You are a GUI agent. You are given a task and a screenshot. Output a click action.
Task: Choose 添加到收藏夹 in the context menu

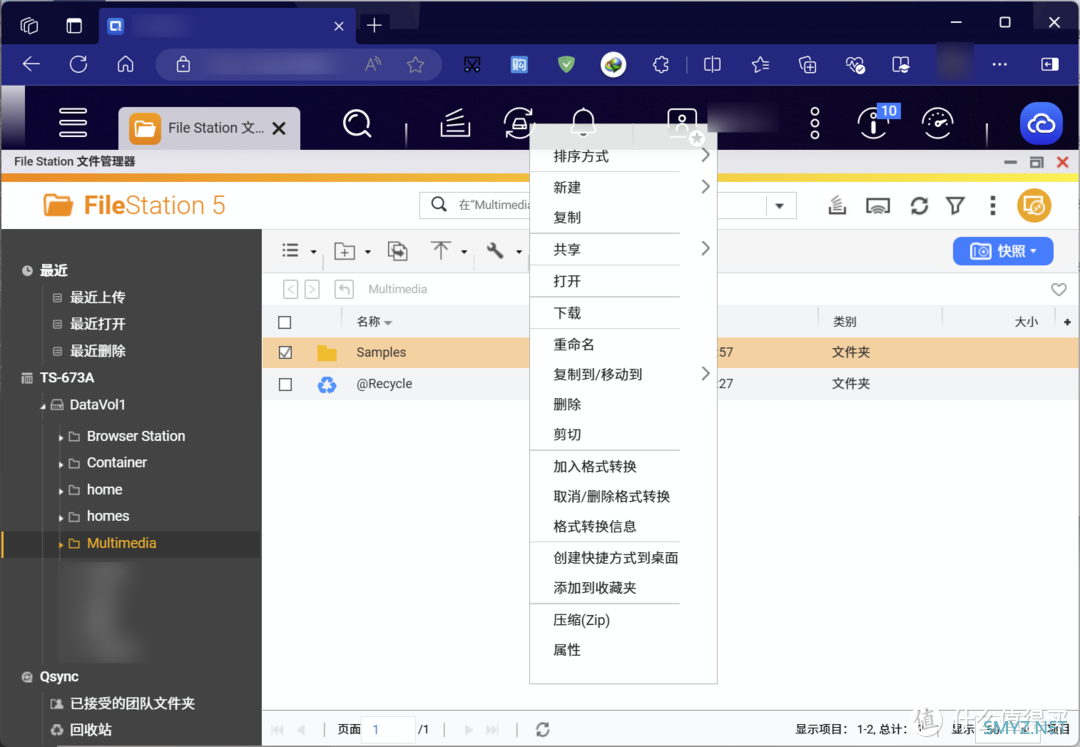pos(623,588)
